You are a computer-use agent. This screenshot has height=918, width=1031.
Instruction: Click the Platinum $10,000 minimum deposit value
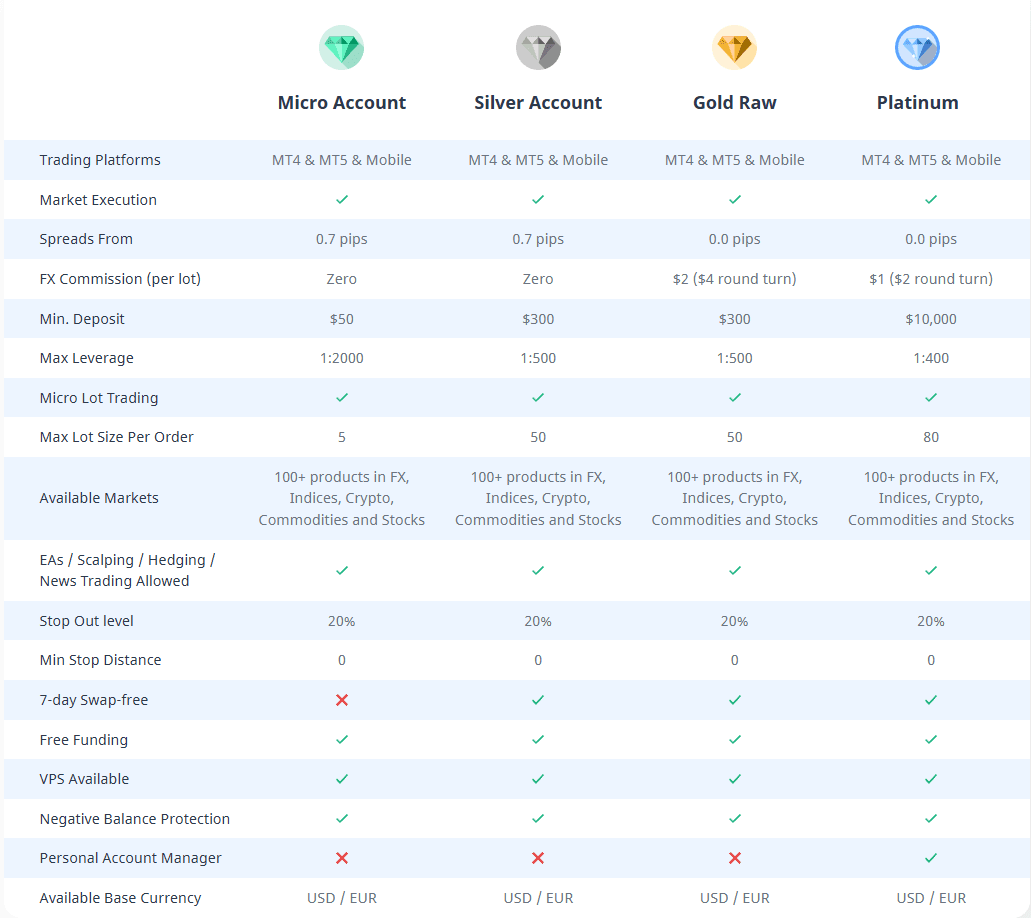[x=931, y=319]
